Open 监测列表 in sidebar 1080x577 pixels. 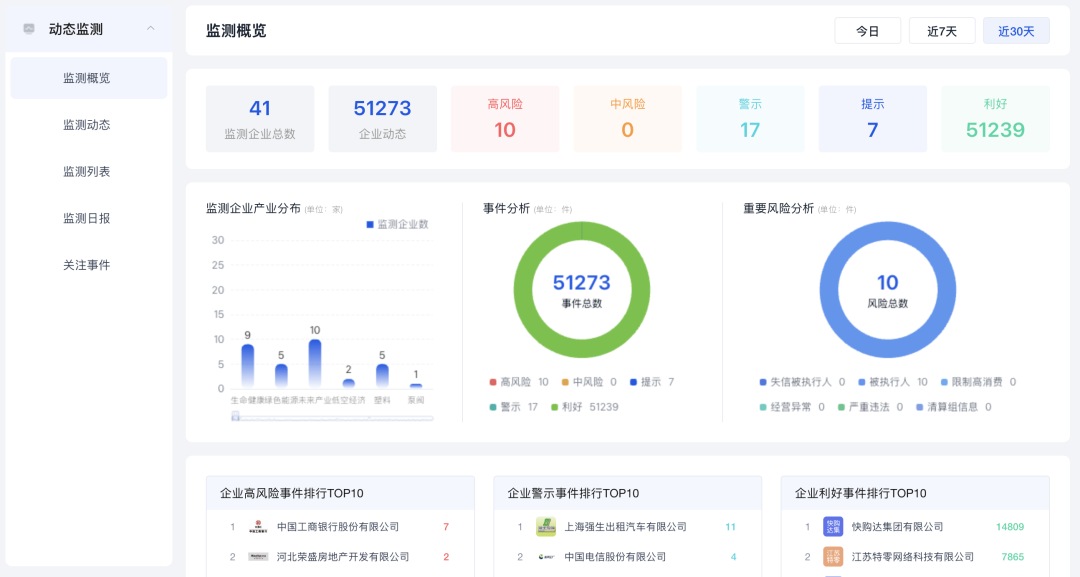(89, 171)
